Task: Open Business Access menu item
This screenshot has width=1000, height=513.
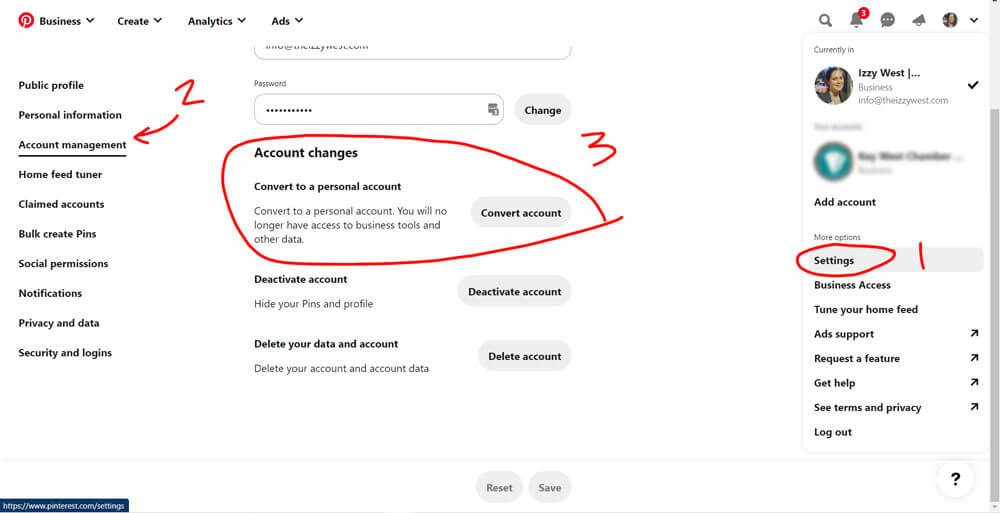Action: (852, 285)
